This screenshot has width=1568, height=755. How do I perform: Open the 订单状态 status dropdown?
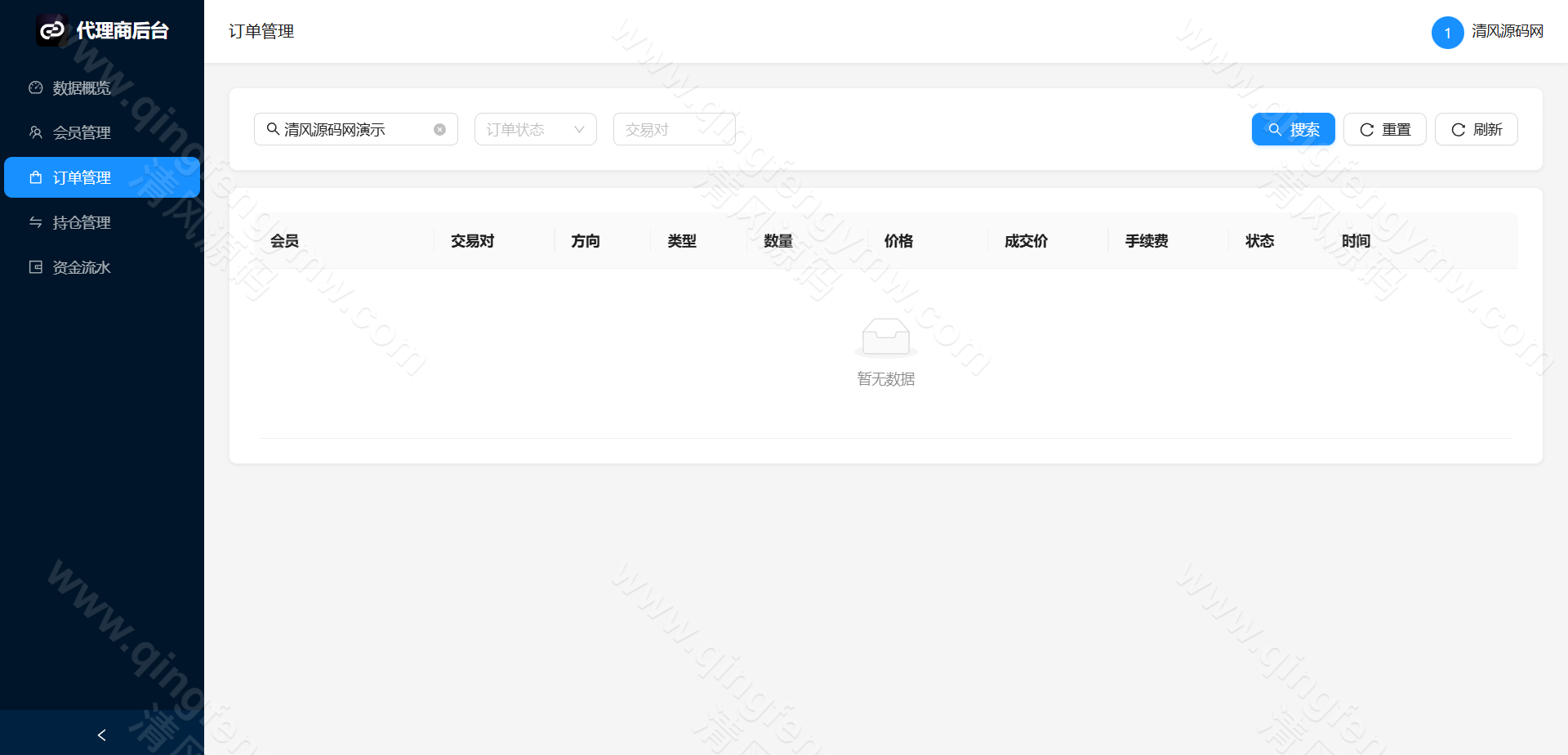535,128
